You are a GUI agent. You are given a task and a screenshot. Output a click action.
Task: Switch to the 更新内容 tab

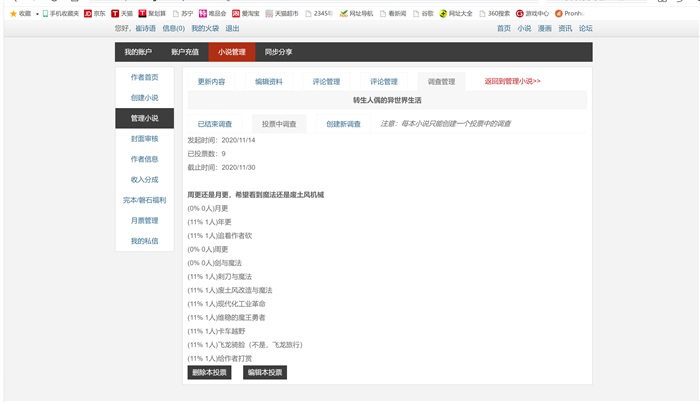[211, 81]
